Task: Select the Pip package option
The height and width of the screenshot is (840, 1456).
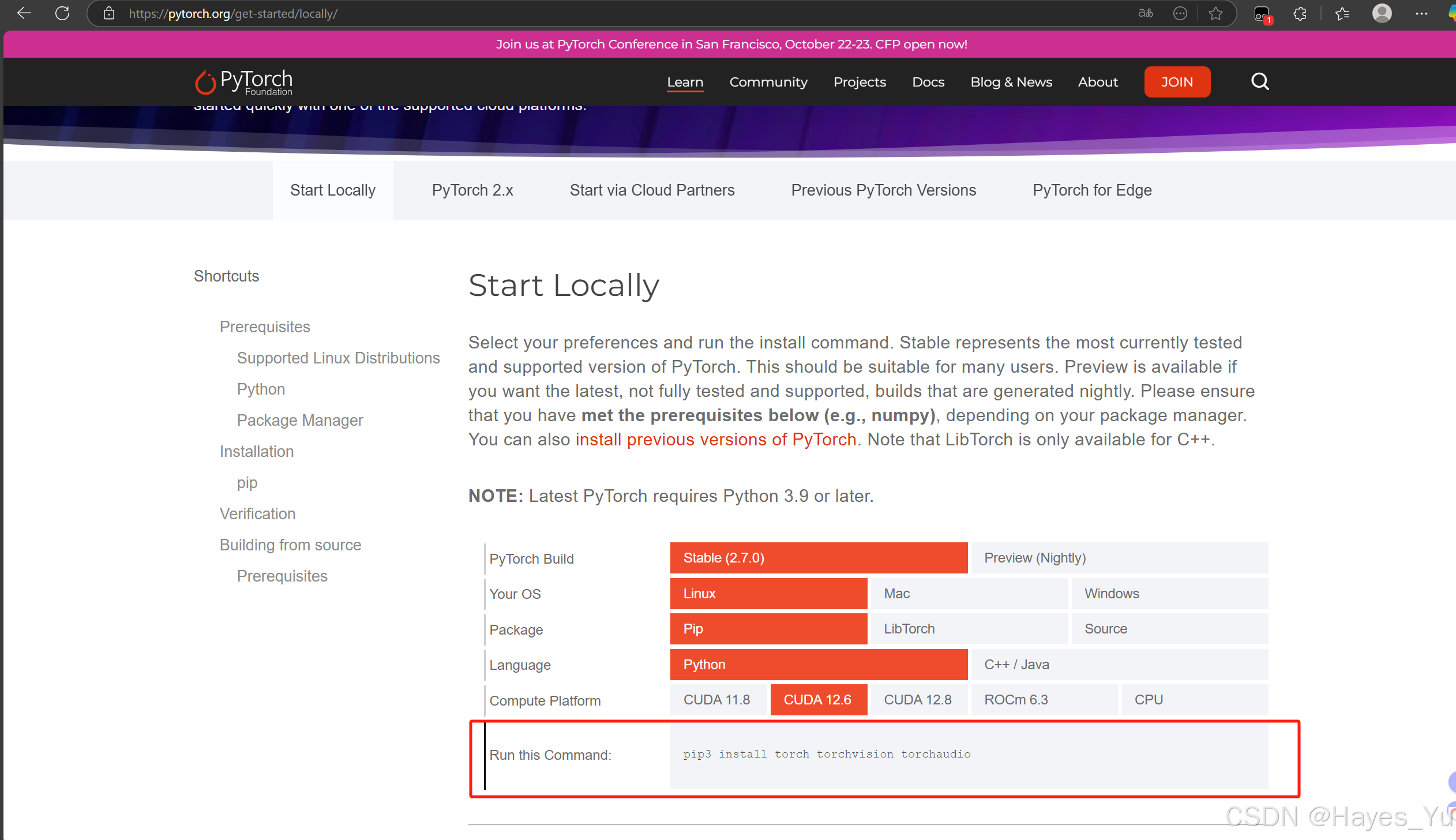Action: click(x=768, y=629)
